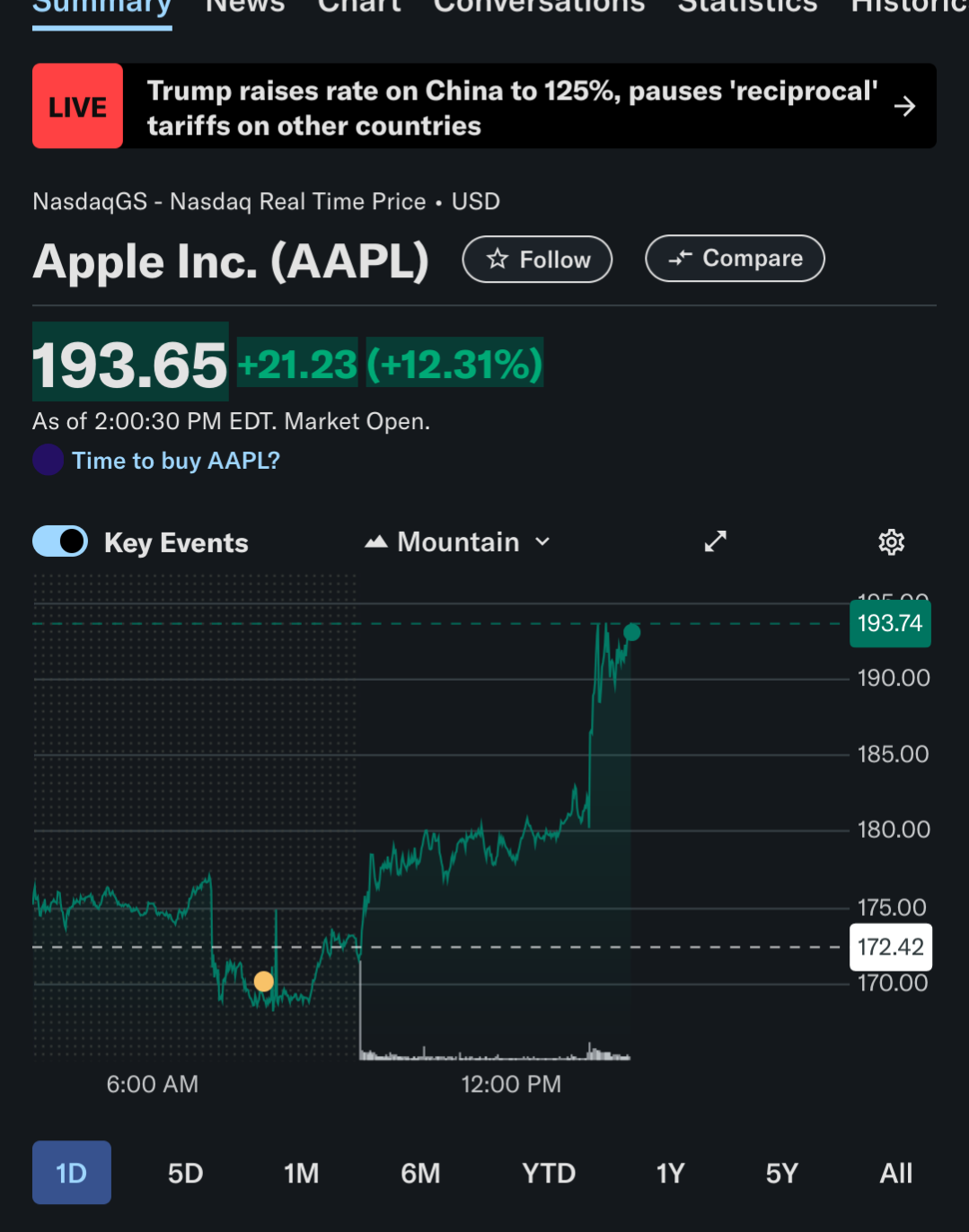Open Trump tariff headline banner
The height and width of the screenshot is (1232, 969).
pos(512,108)
